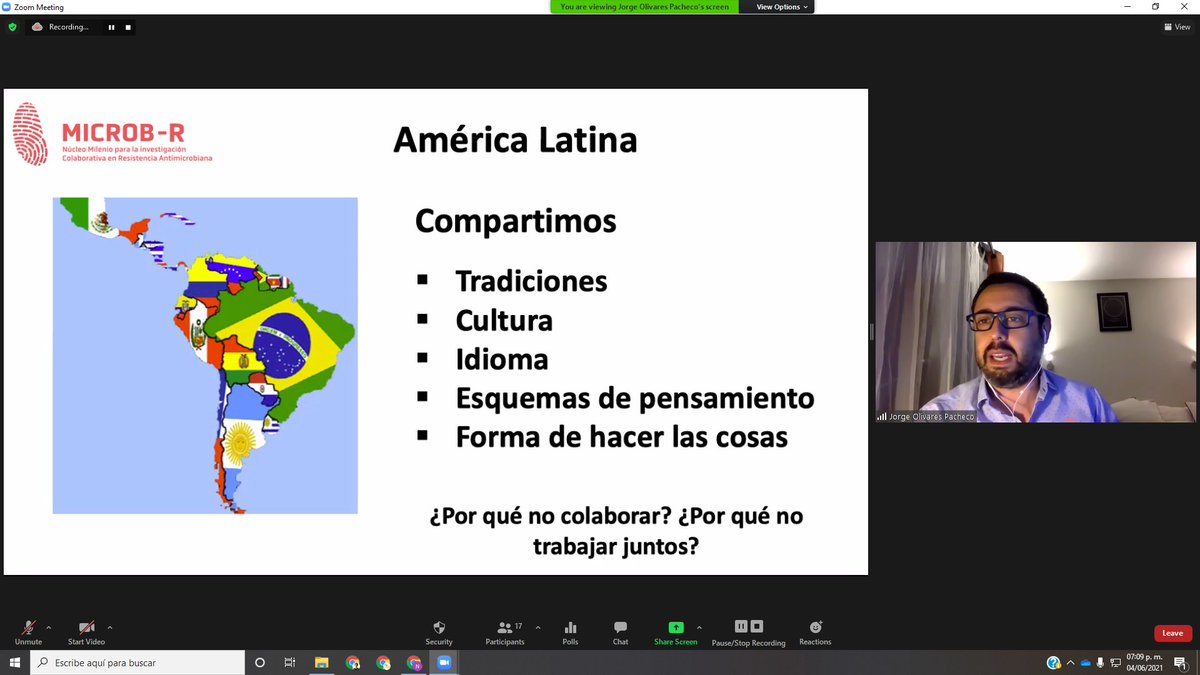This screenshot has width=1200, height=675.
Task: Show hidden system tray icons
Action: tap(1072, 662)
